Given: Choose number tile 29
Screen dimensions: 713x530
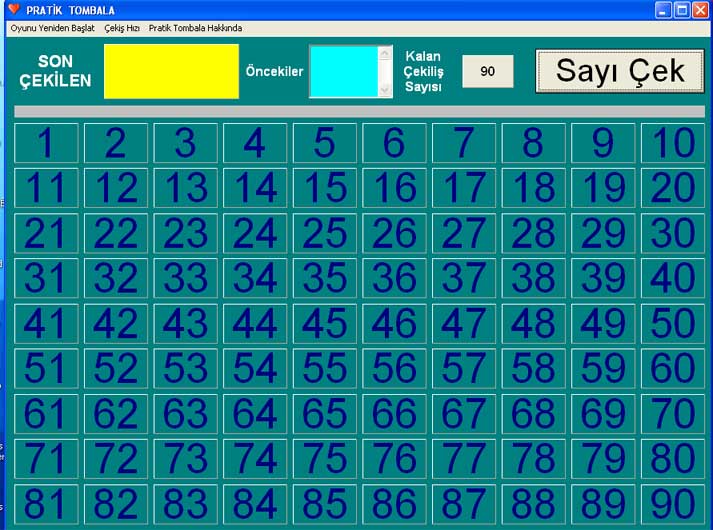Looking at the screenshot, I should coord(603,233).
